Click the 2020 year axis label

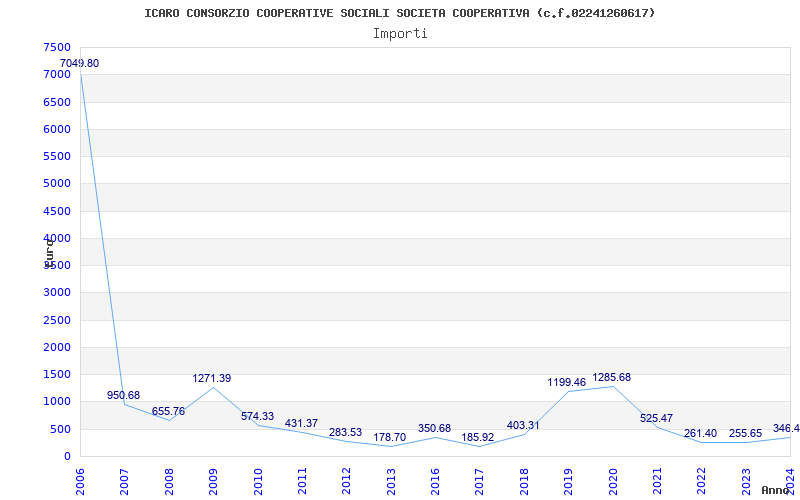tap(613, 480)
